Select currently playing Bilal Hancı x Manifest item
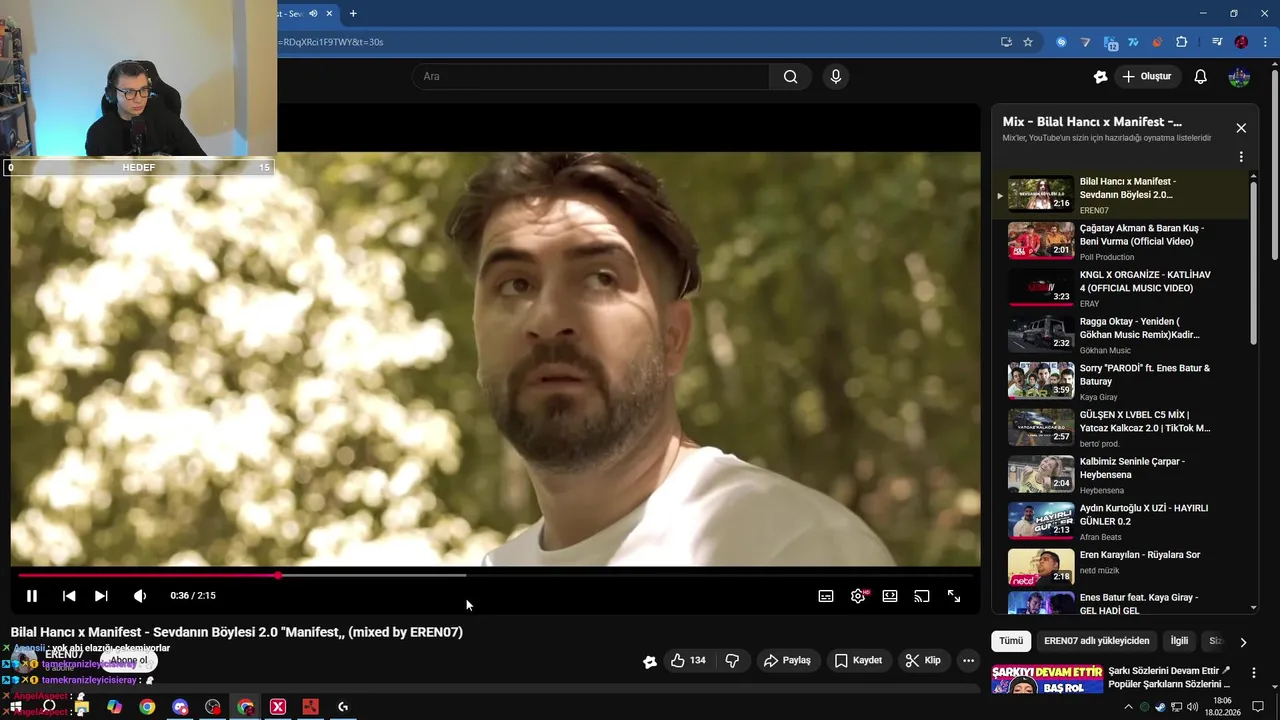The width and height of the screenshot is (1280, 720). (x=1120, y=195)
